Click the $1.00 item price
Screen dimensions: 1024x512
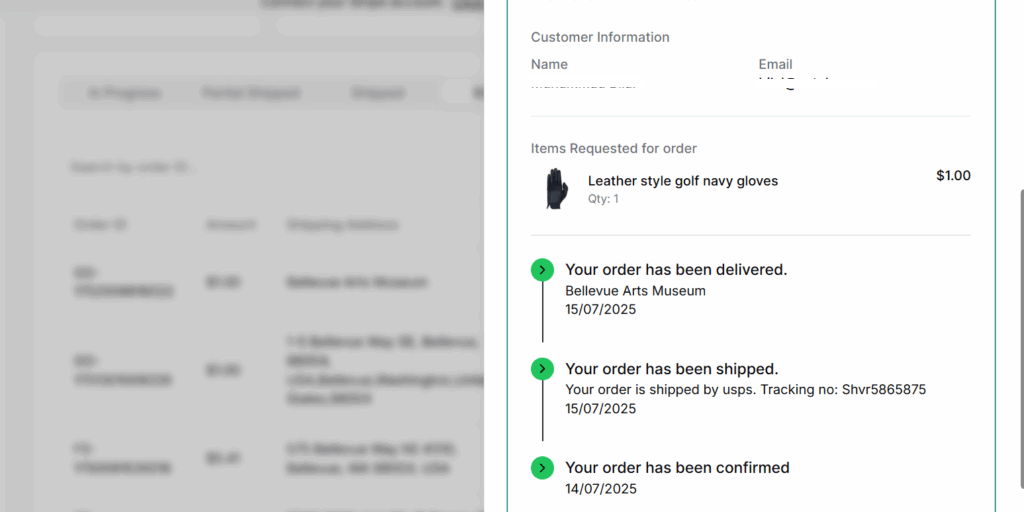tap(953, 176)
